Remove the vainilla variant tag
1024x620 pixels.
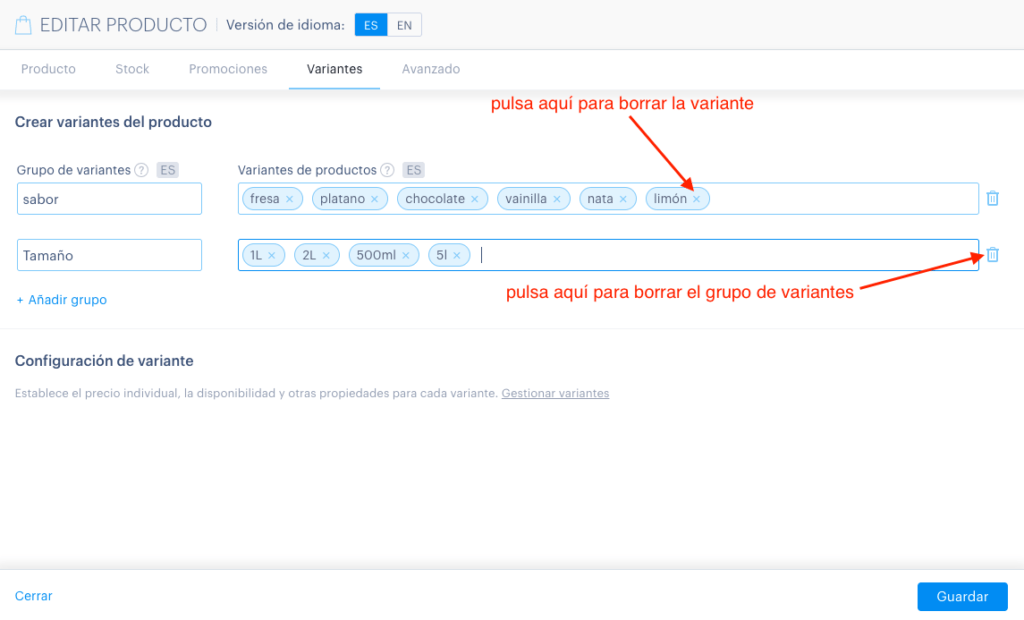coord(557,199)
